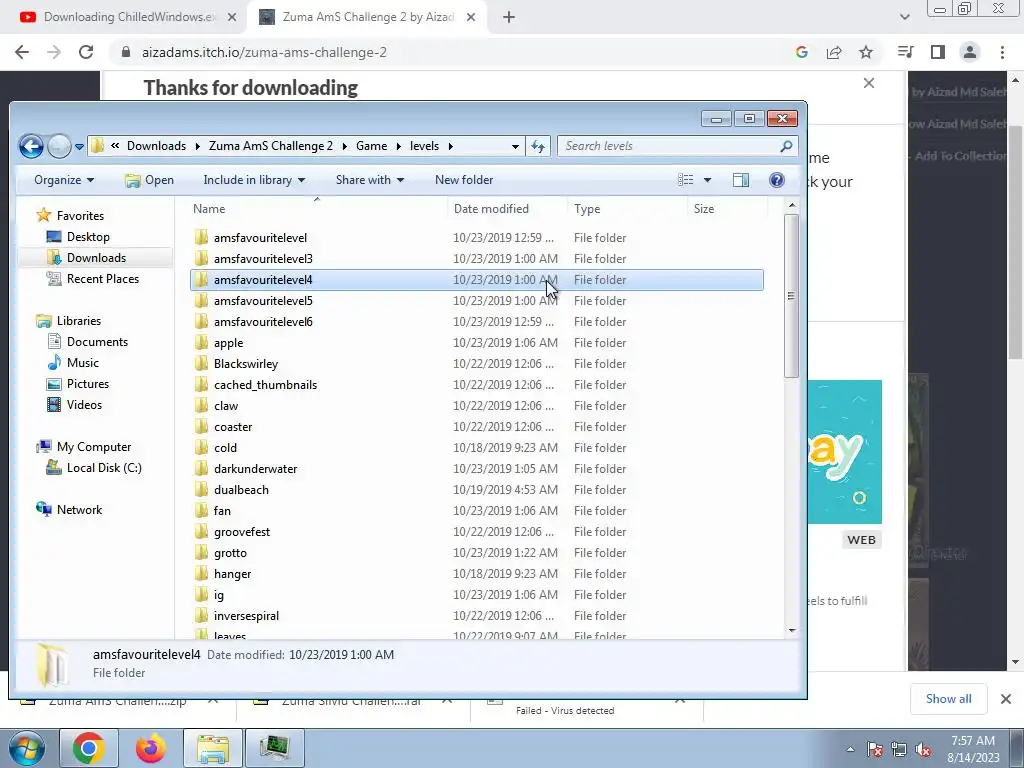The height and width of the screenshot is (768, 1024).
Task: Click the Chrome address bar URL
Action: pos(264,52)
